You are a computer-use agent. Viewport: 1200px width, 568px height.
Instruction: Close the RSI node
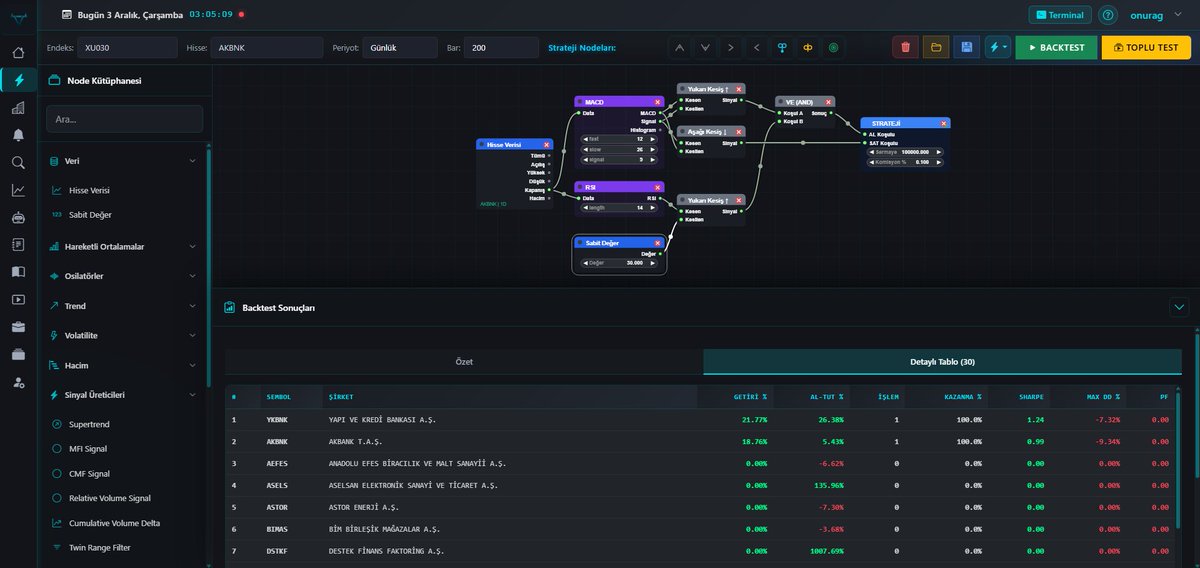pos(657,187)
